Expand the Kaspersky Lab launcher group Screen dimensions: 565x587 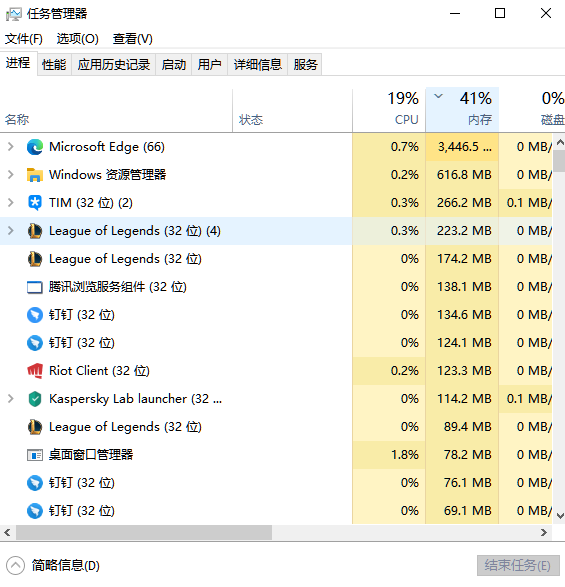tap(11, 399)
